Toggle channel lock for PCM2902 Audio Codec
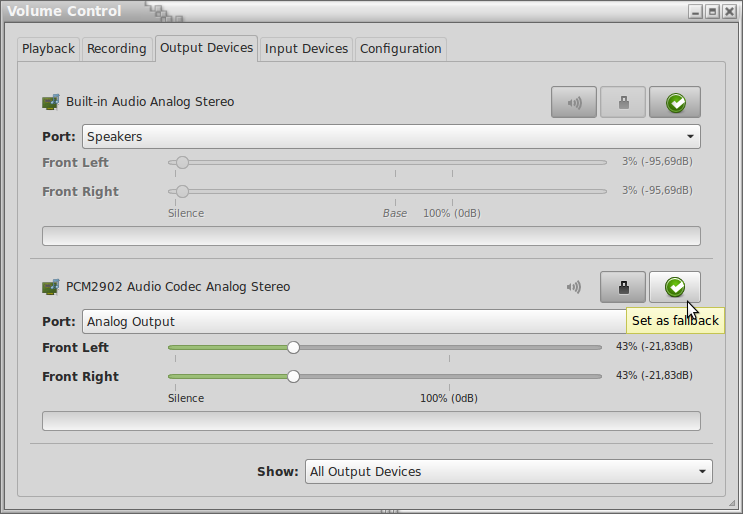 [623, 287]
